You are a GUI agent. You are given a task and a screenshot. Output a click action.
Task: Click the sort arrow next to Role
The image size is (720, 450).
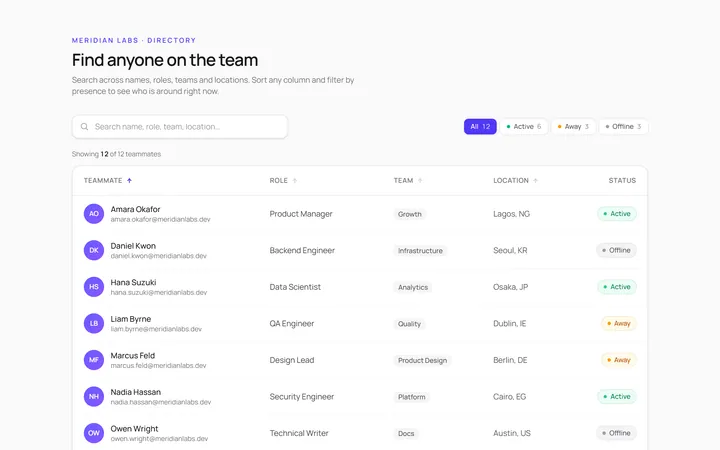(295, 180)
